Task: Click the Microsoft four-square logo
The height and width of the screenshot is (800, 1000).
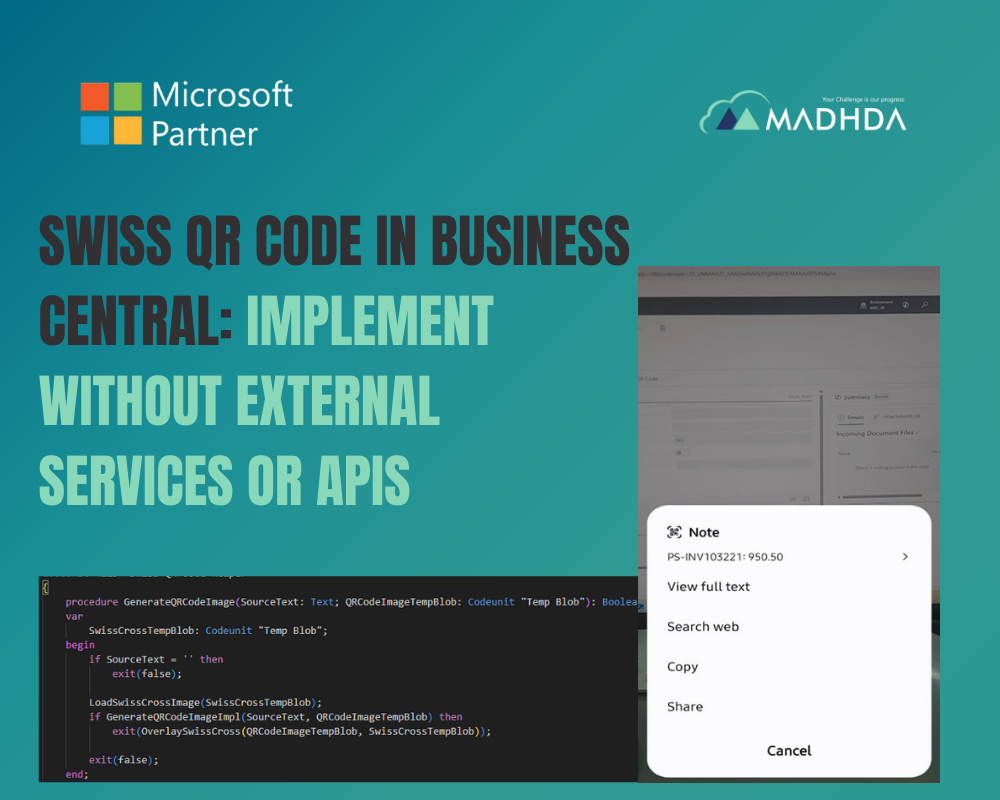Action: 111,114
